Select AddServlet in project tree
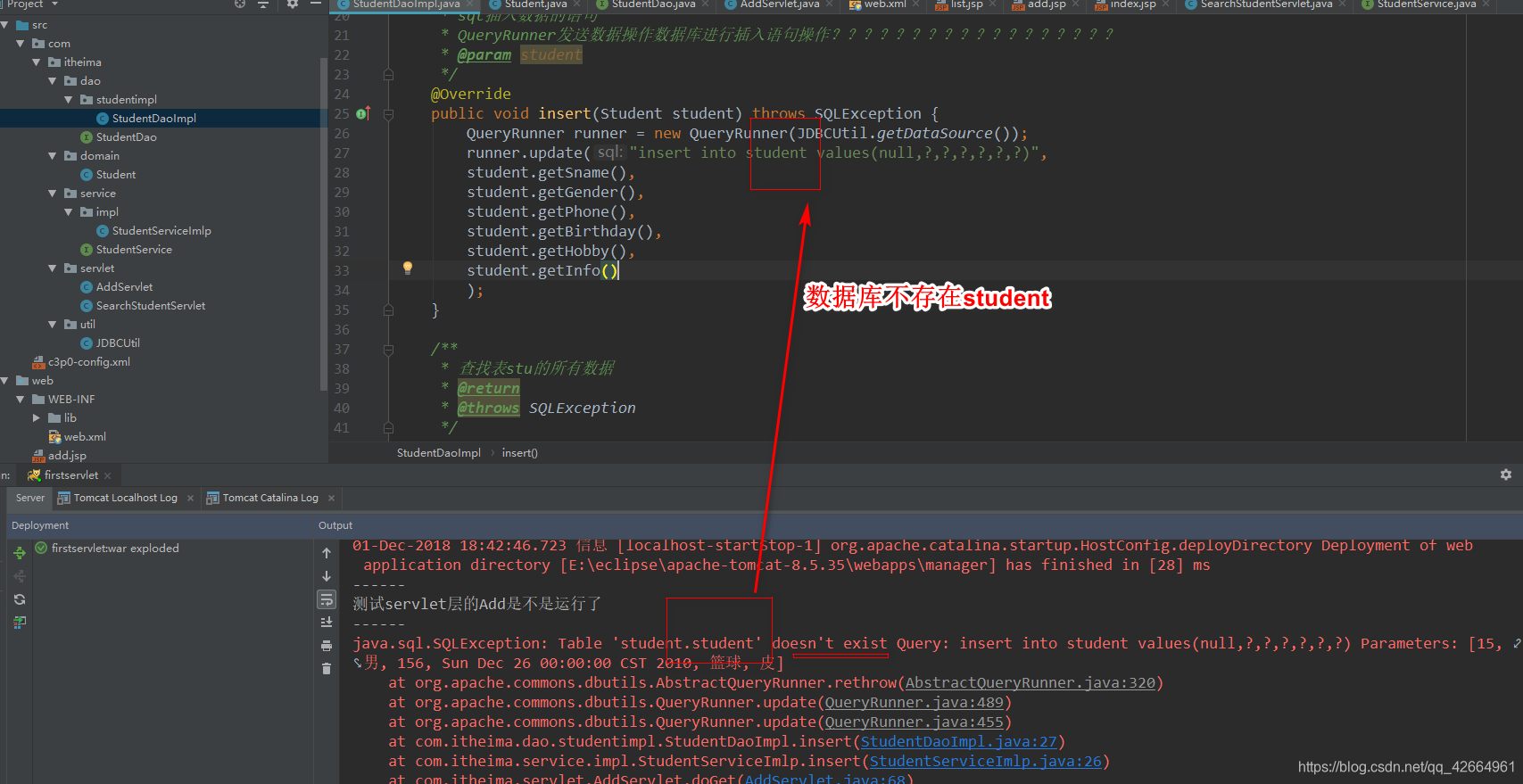The image size is (1523, 784). 124,287
